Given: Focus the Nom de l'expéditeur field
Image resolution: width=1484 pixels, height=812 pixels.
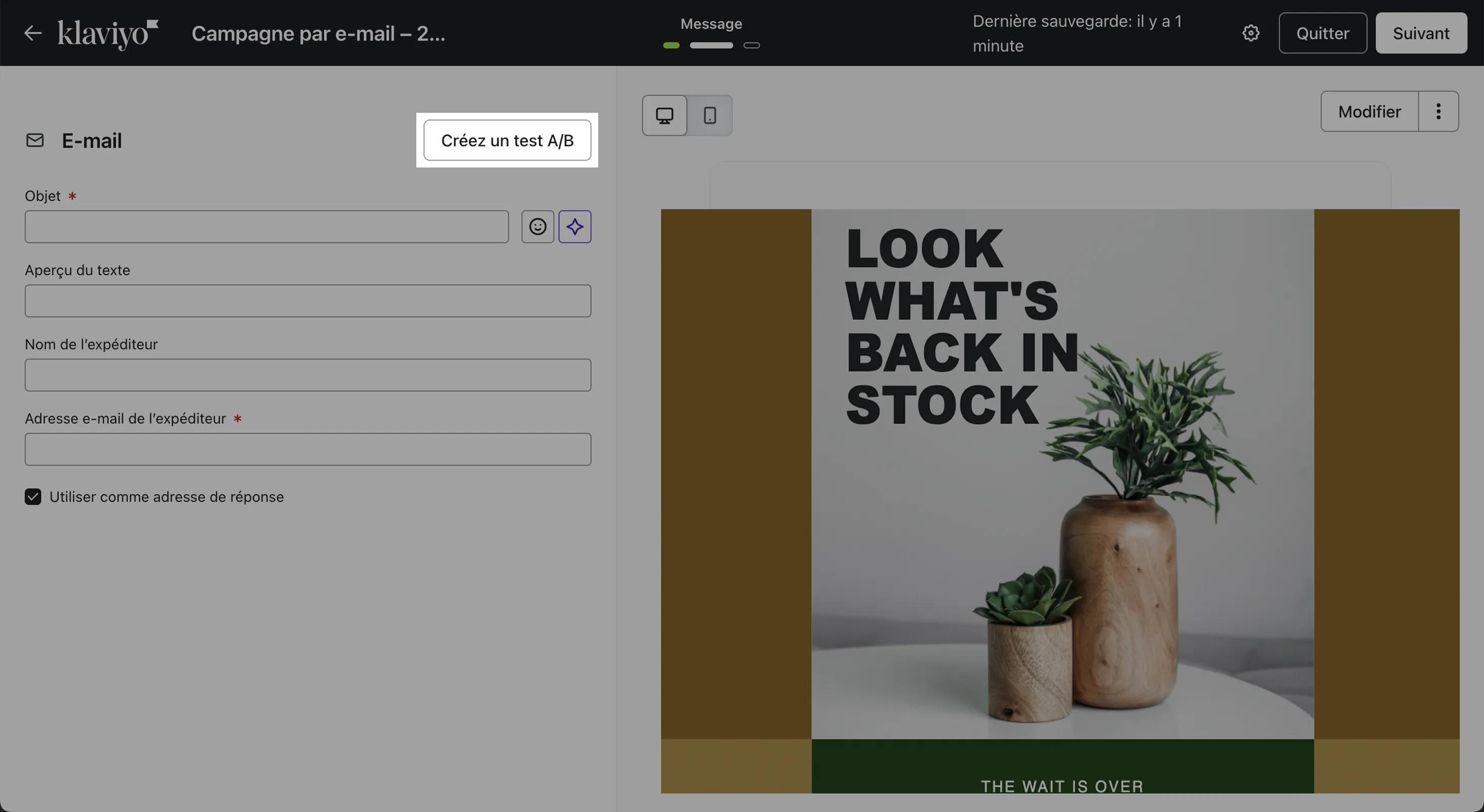Looking at the screenshot, I should tap(308, 375).
